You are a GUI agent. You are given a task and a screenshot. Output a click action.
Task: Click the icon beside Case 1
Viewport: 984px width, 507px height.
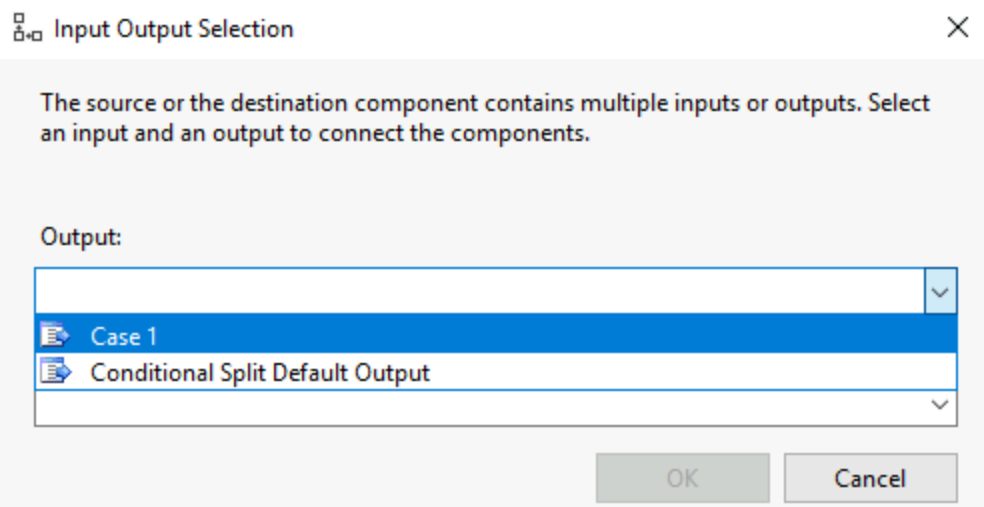coord(55,336)
